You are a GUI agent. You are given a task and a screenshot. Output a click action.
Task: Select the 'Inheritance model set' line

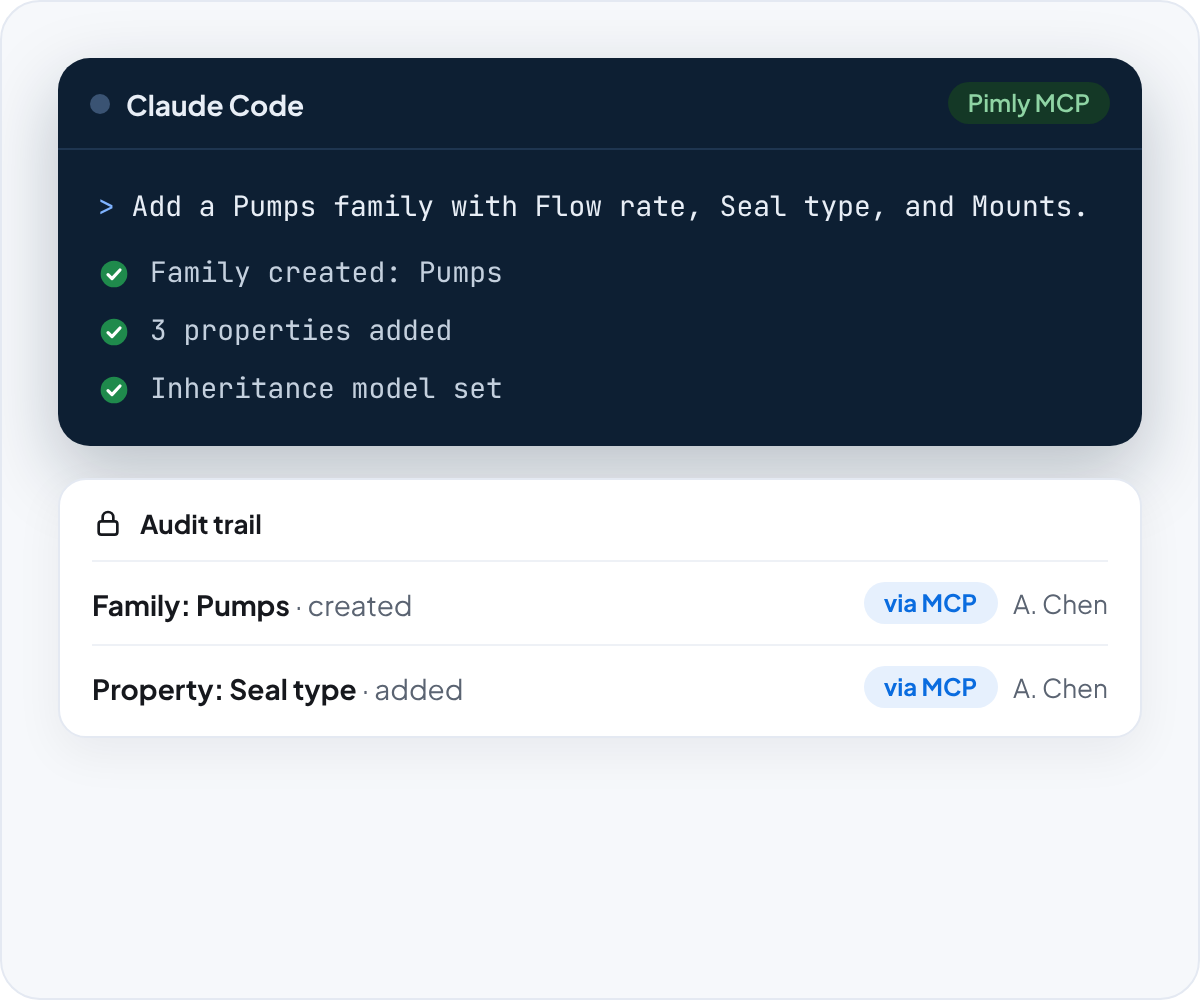326,389
